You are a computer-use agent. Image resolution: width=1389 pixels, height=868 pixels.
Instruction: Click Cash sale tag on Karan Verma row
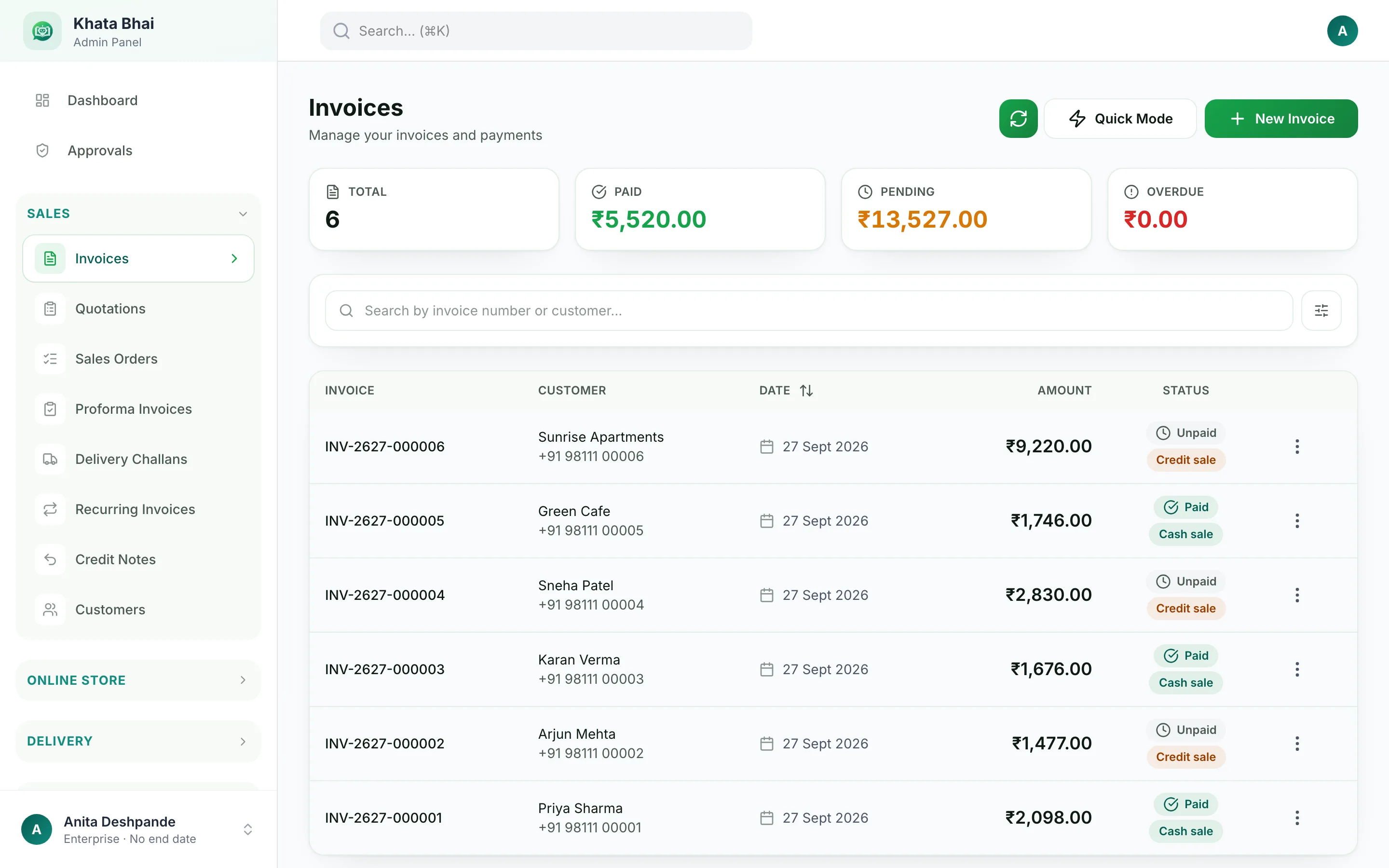click(x=1186, y=682)
